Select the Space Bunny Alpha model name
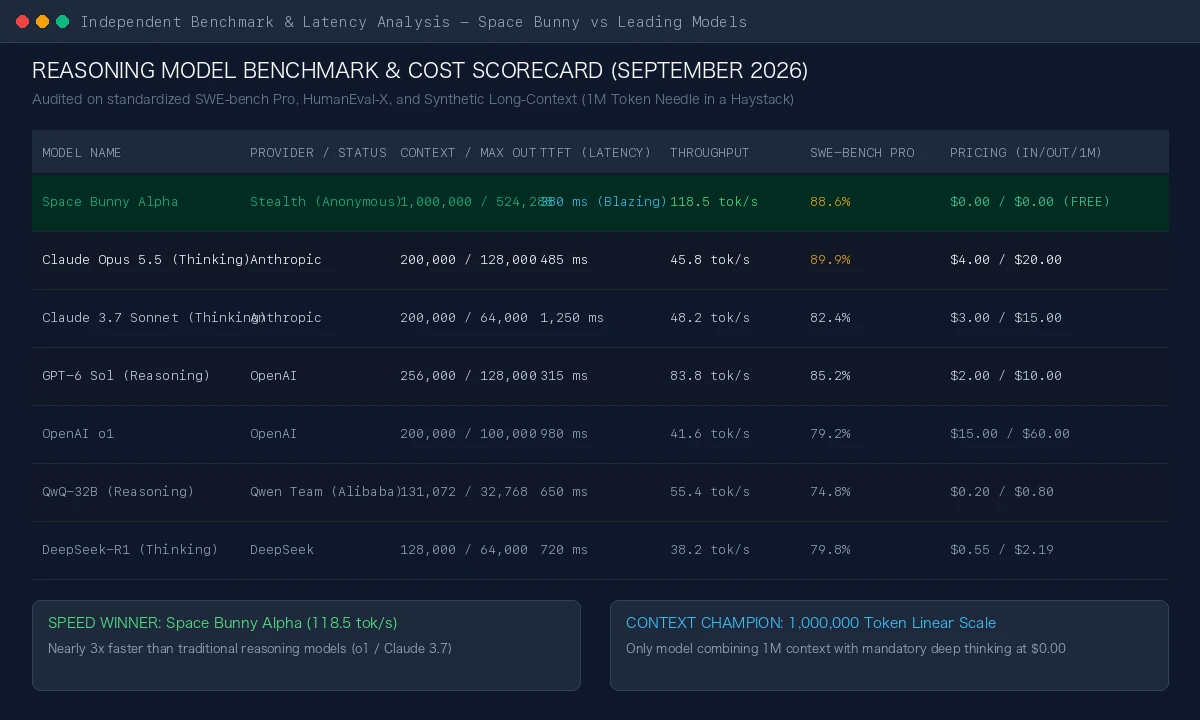The width and height of the screenshot is (1200, 720). point(110,202)
